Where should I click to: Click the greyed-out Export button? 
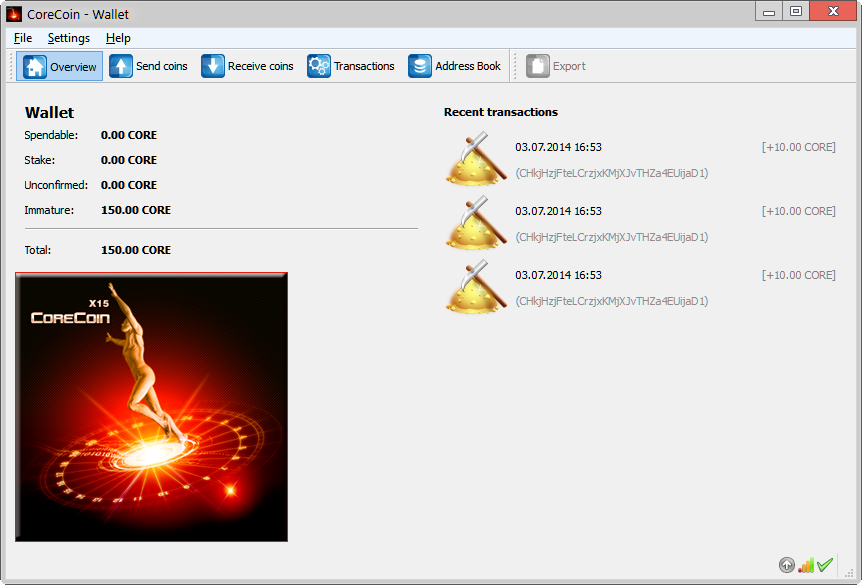pyautogui.click(x=556, y=67)
